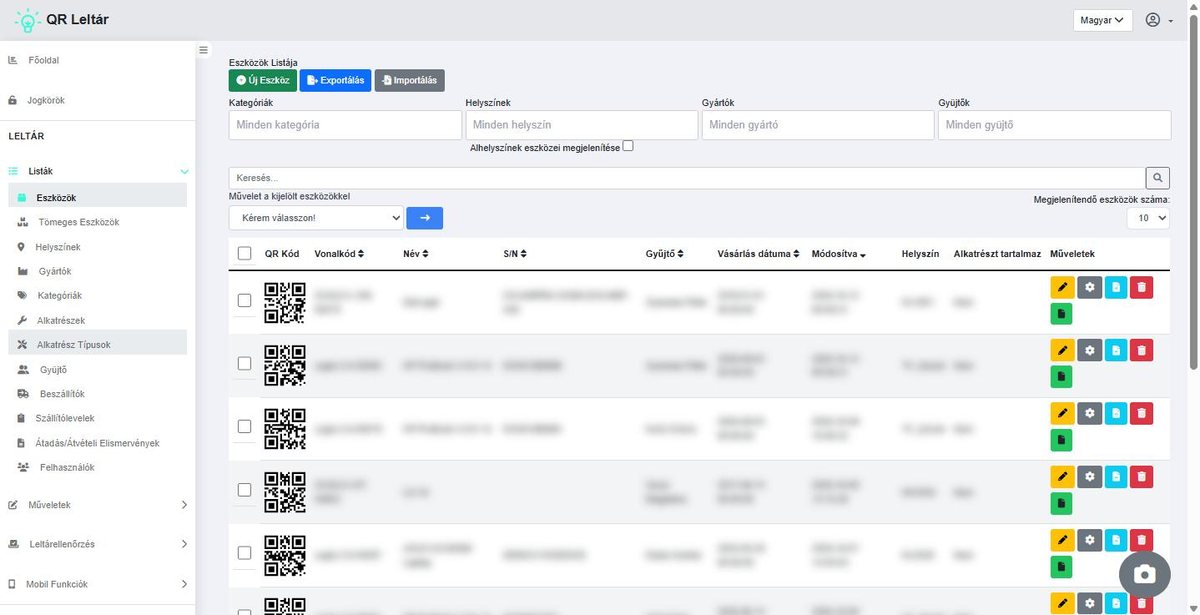Screen dimensions: 1200x615
Task: Click the QR Leltár lightbulb logo
Action: [27, 20]
